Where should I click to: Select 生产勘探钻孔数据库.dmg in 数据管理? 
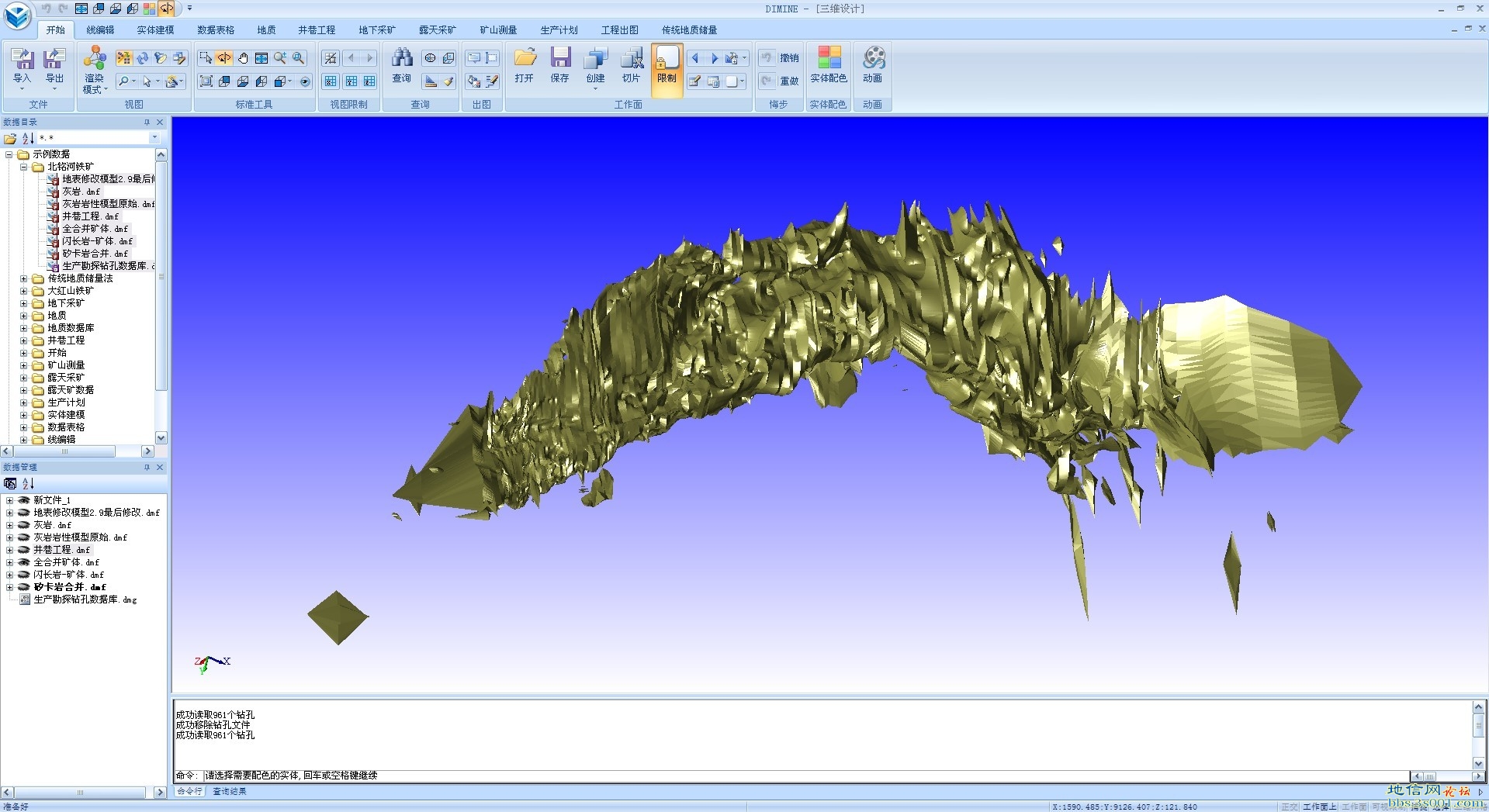tap(85, 599)
